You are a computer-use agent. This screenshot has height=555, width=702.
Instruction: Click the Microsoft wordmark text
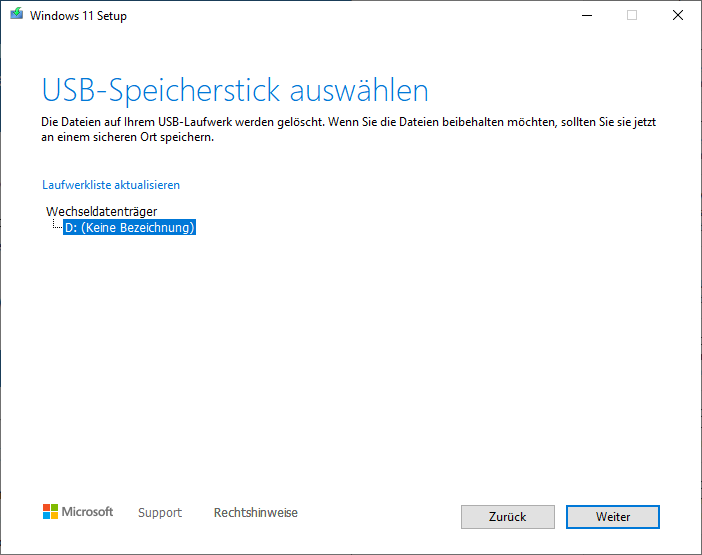click(88, 512)
